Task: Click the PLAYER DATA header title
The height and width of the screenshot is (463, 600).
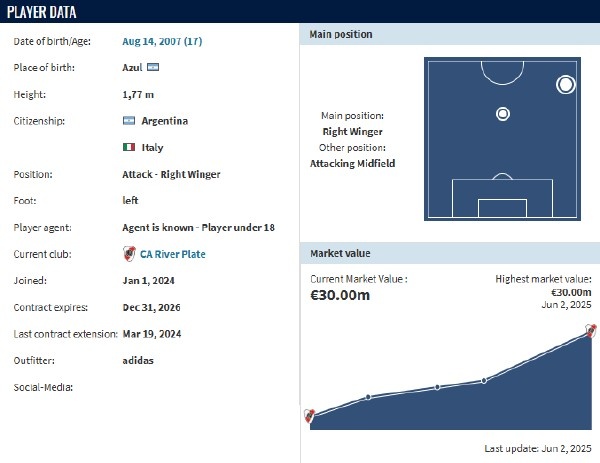Action: (42, 12)
